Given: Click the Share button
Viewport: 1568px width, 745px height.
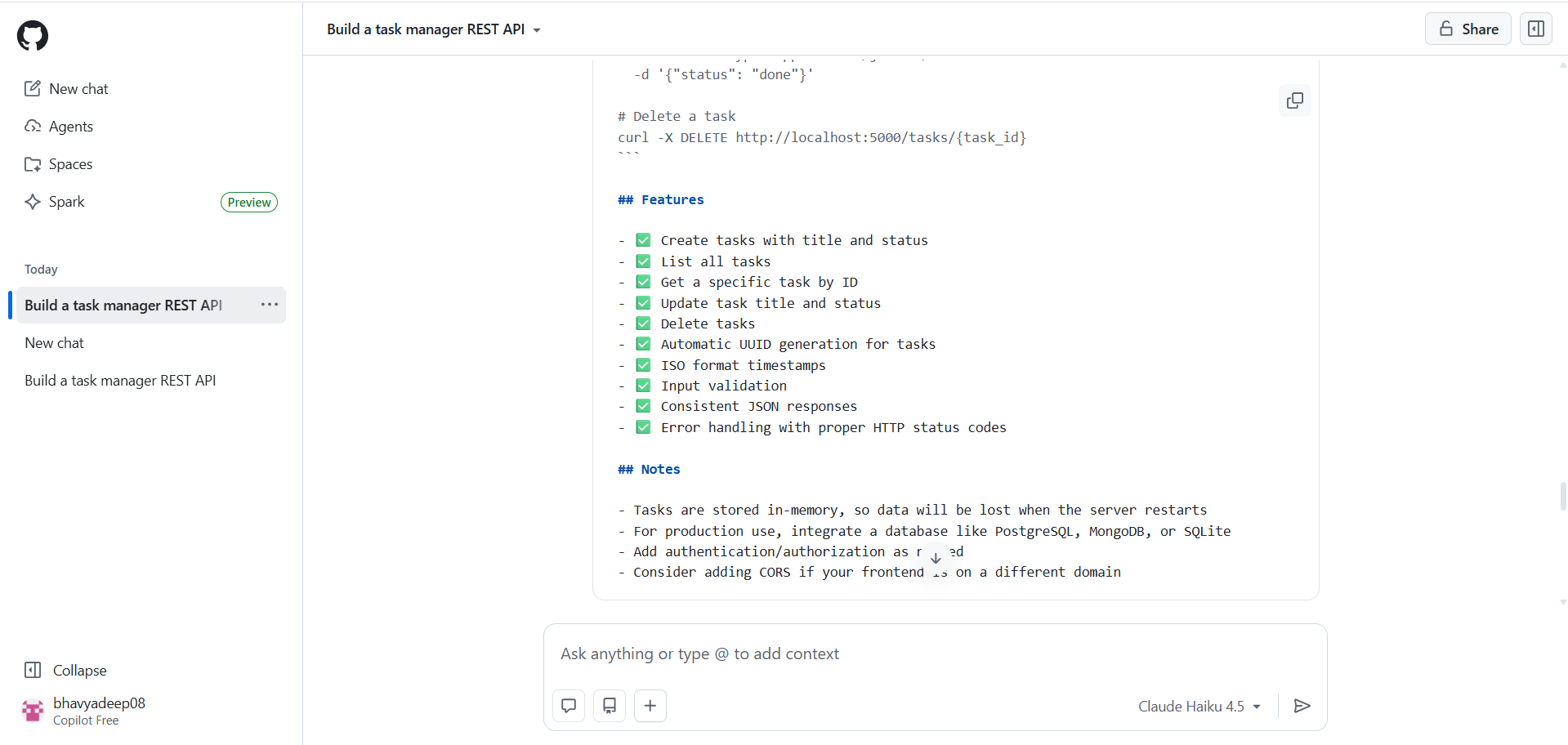Looking at the screenshot, I should coord(1467,29).
